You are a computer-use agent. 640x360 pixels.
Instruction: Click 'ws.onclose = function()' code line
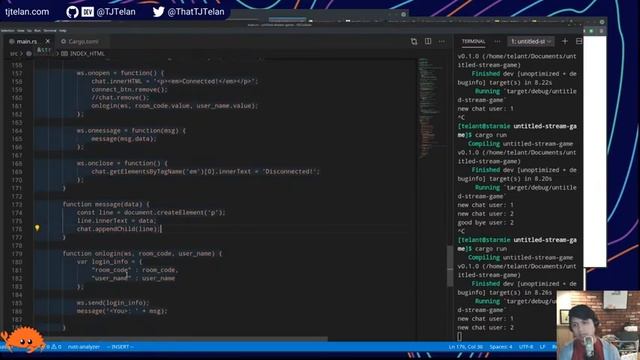[122, 163]
